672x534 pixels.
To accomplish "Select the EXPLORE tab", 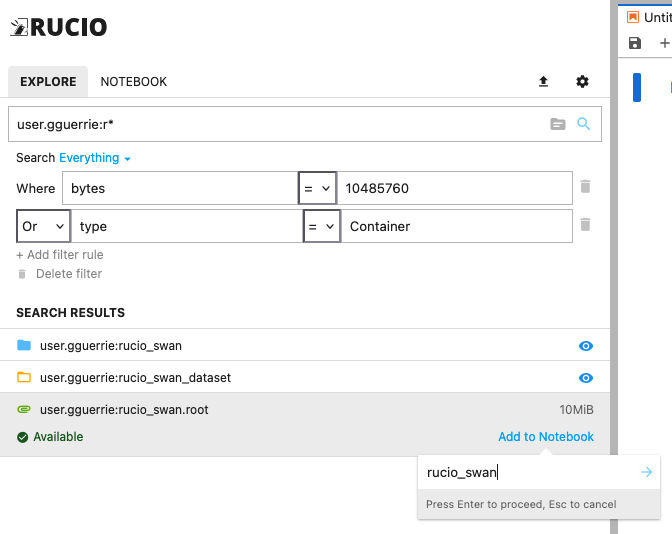I will [48, 82].
